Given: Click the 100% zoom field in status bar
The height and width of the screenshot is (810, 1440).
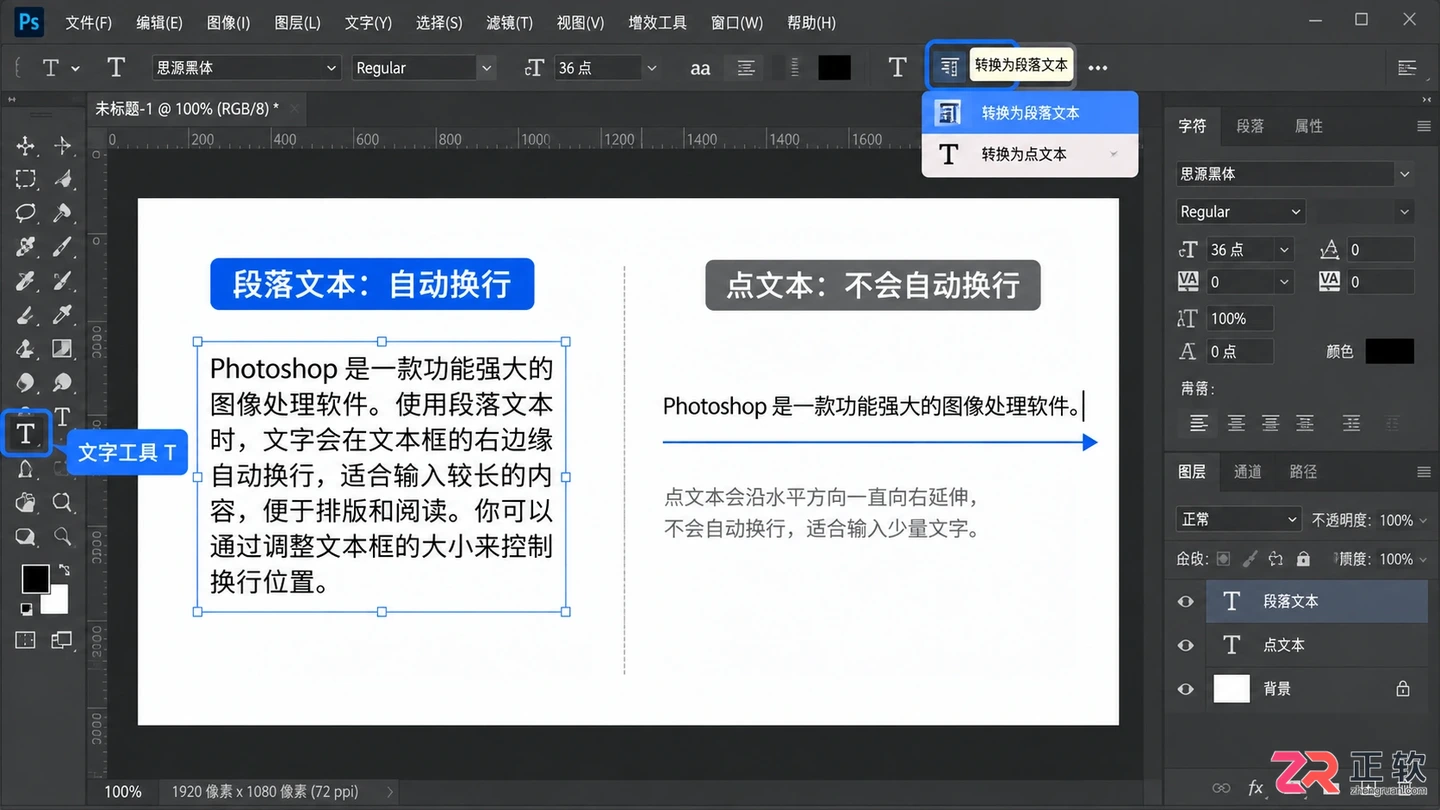Looking at the screenshot, I should coord(123,792).
